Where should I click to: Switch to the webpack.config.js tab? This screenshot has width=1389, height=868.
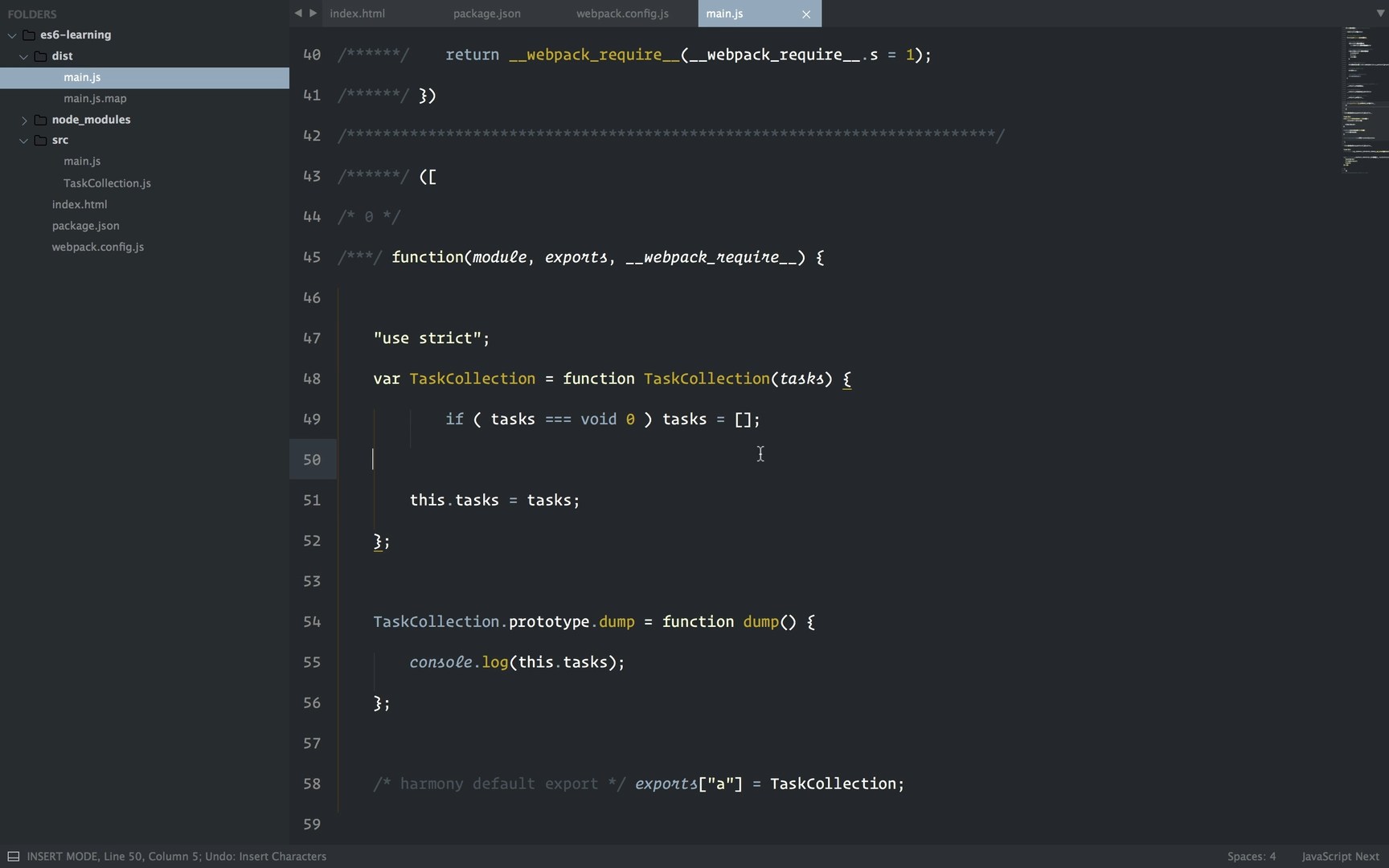tap(622, 14)
